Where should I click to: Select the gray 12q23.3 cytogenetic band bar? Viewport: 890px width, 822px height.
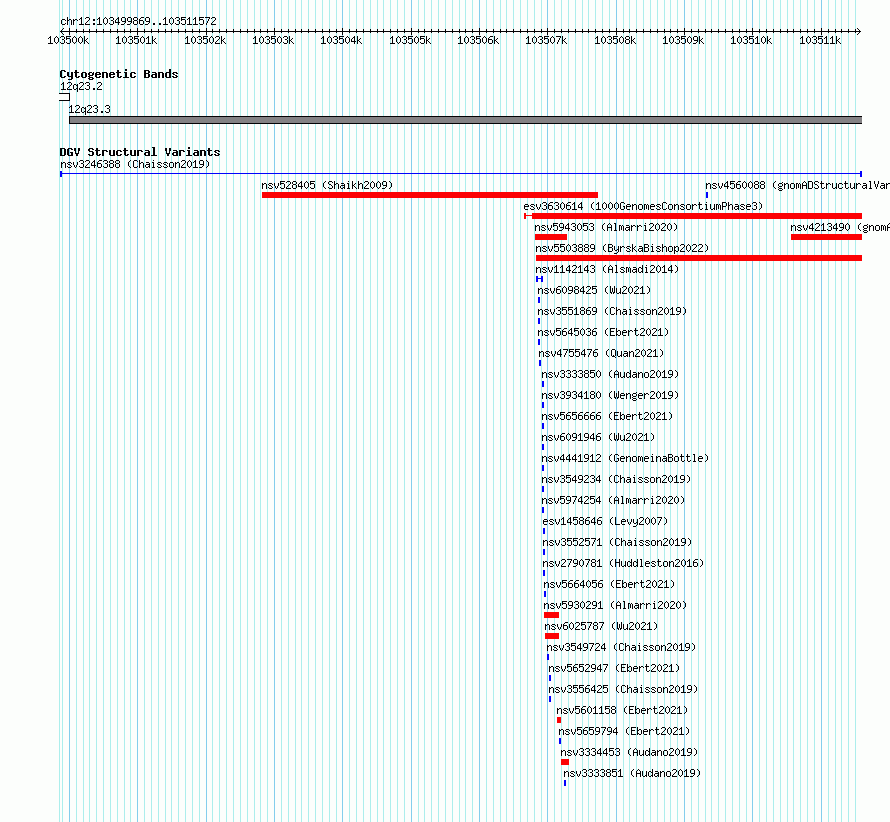465,120
